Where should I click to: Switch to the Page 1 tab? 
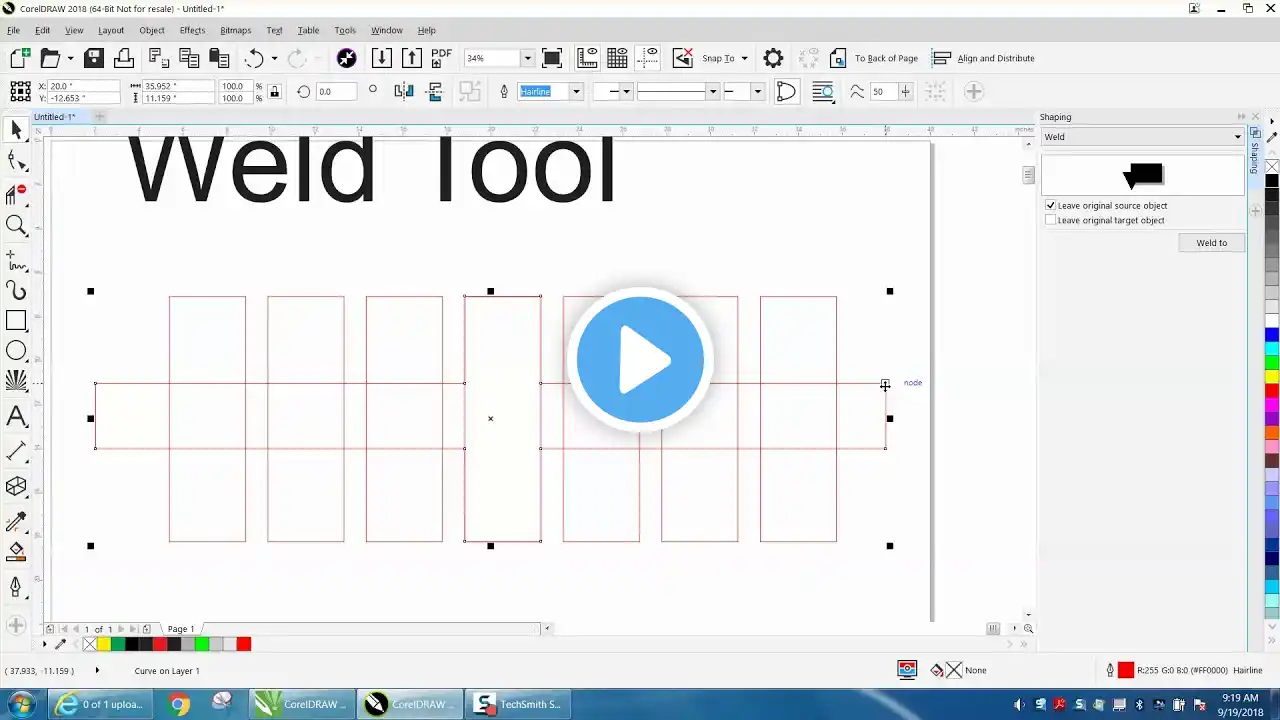181,629
